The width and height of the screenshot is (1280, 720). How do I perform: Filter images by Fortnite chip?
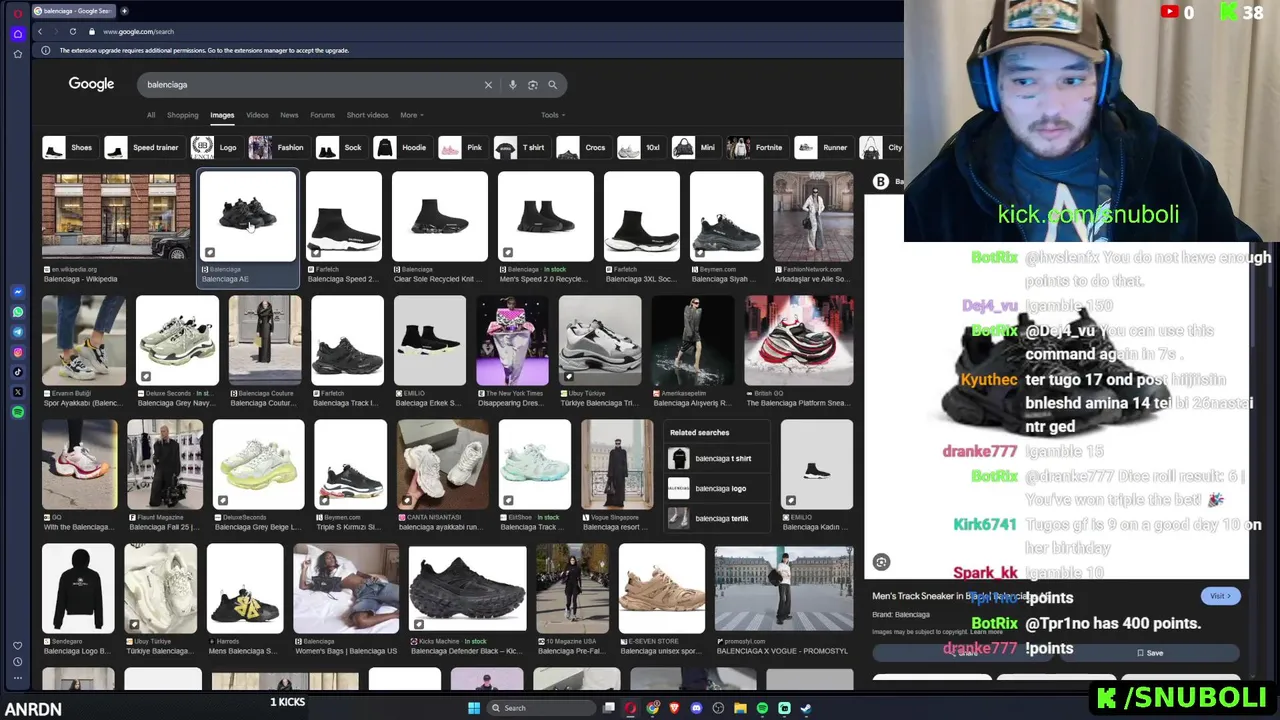point(756,148)
